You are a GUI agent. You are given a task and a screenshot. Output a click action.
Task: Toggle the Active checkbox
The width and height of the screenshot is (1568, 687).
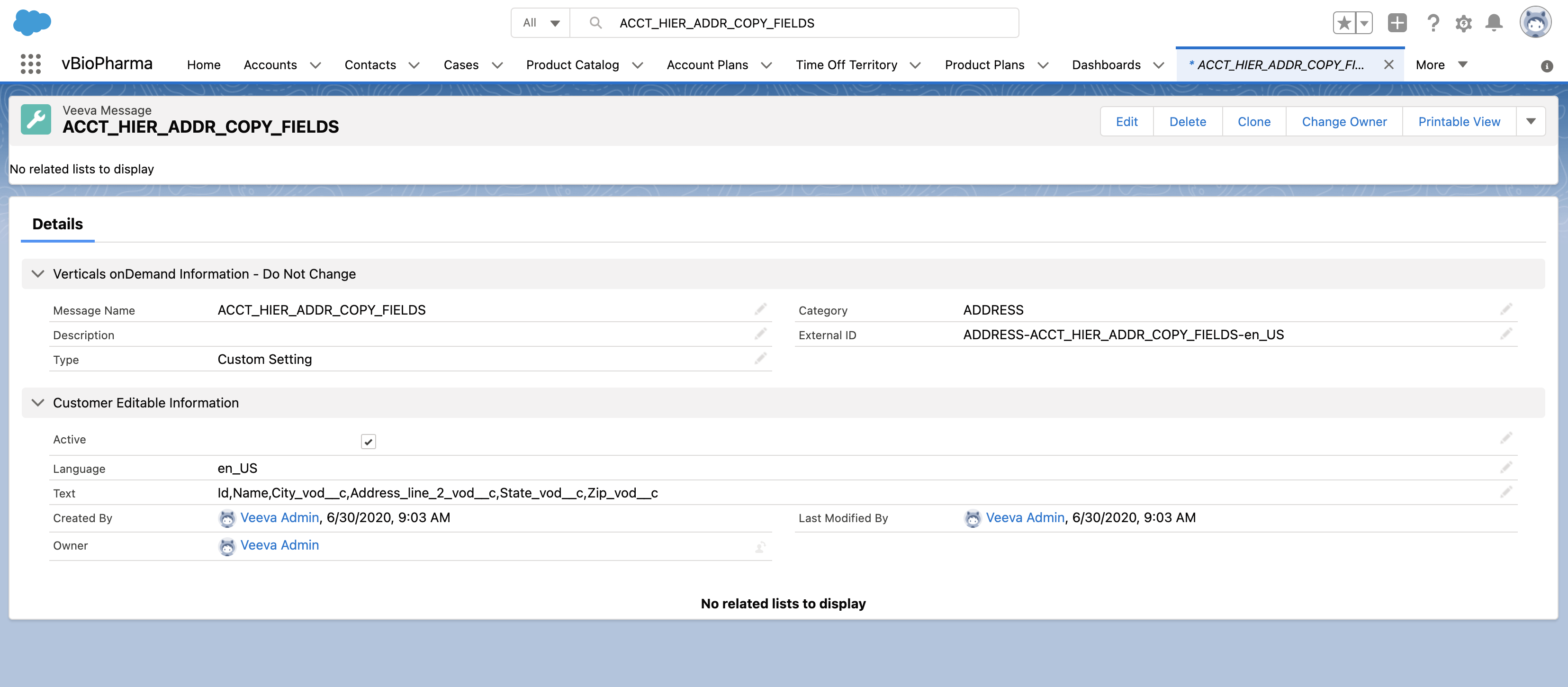click(368, 442)
